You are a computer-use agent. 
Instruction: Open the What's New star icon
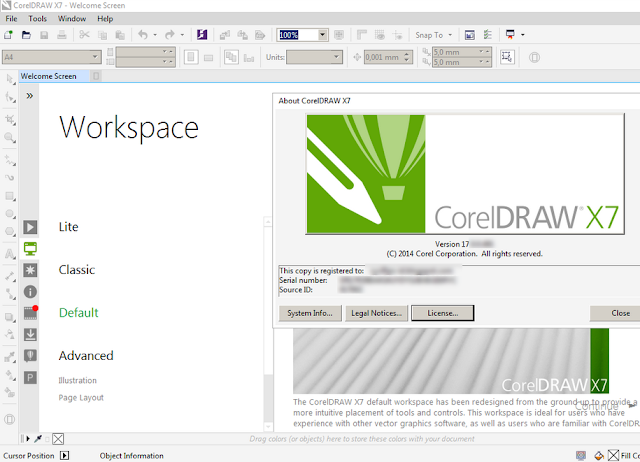30,270
